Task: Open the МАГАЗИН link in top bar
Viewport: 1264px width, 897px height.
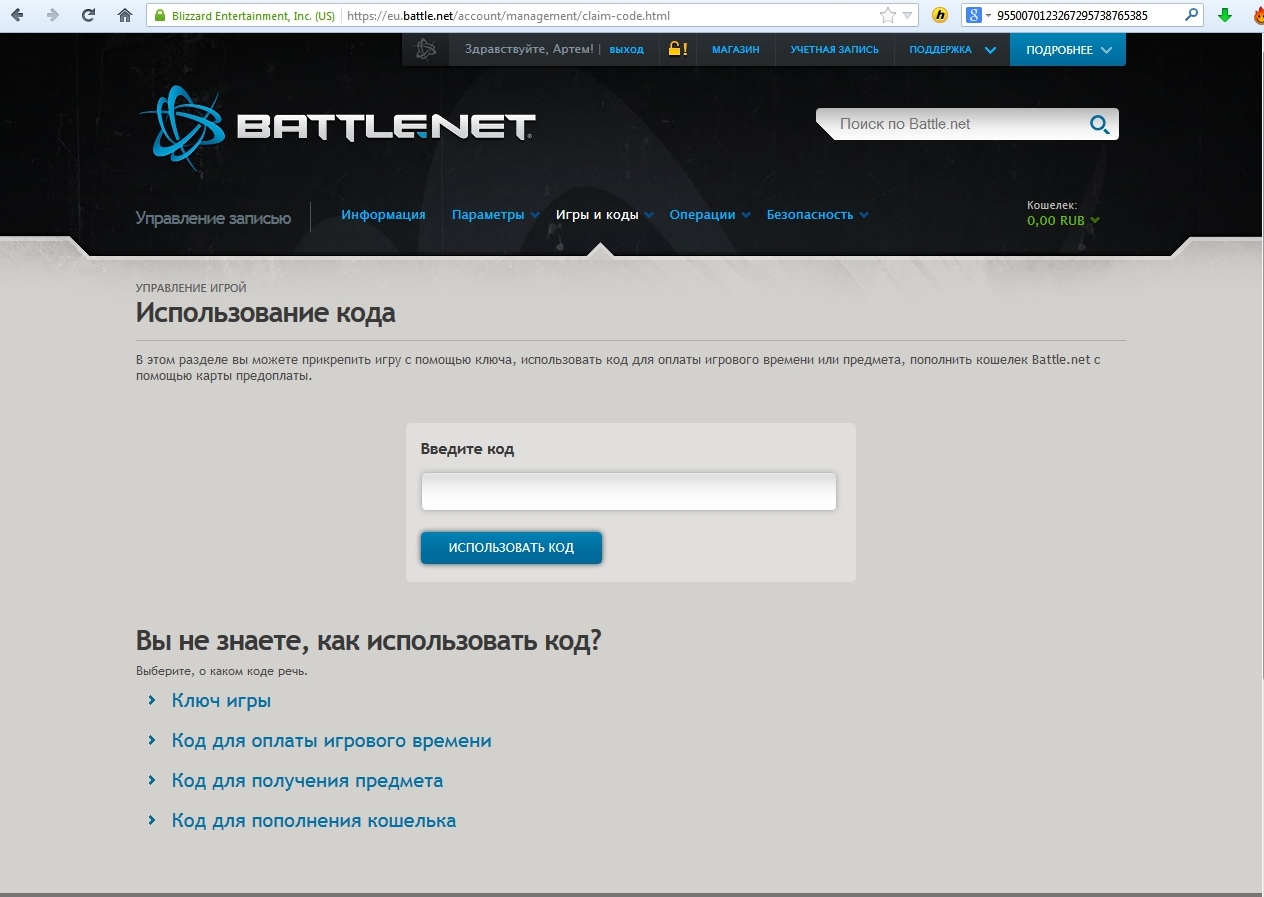Action: [x=735, y=50]
